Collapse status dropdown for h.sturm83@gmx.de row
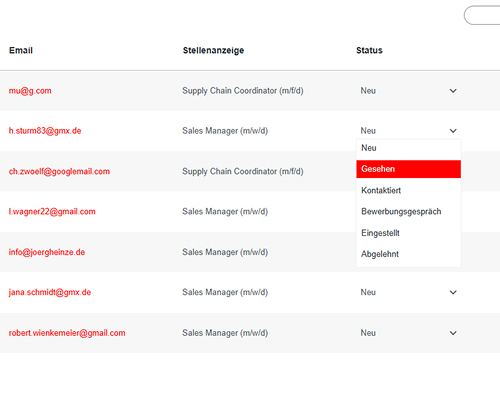This screenshot has width=500, height=400. [x=408, y=131]
